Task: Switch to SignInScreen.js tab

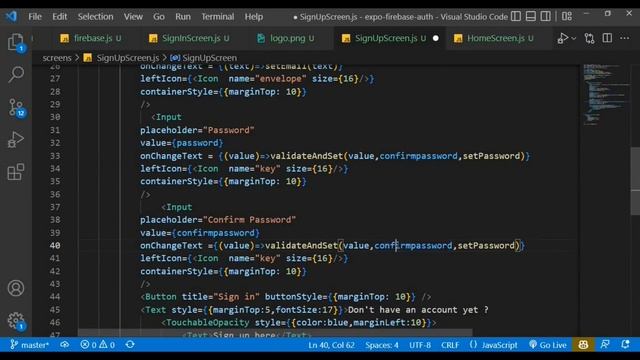Action: pyautogui.click(x=190, y=38)
